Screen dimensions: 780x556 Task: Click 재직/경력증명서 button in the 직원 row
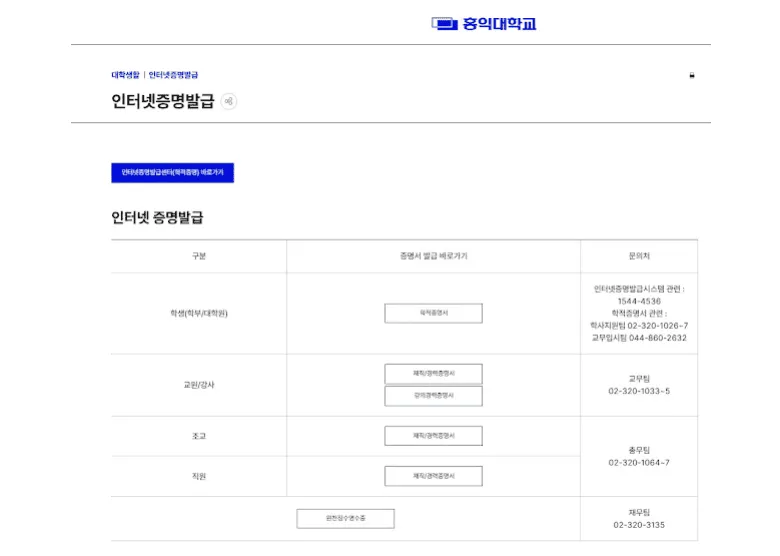coord(433,476)
